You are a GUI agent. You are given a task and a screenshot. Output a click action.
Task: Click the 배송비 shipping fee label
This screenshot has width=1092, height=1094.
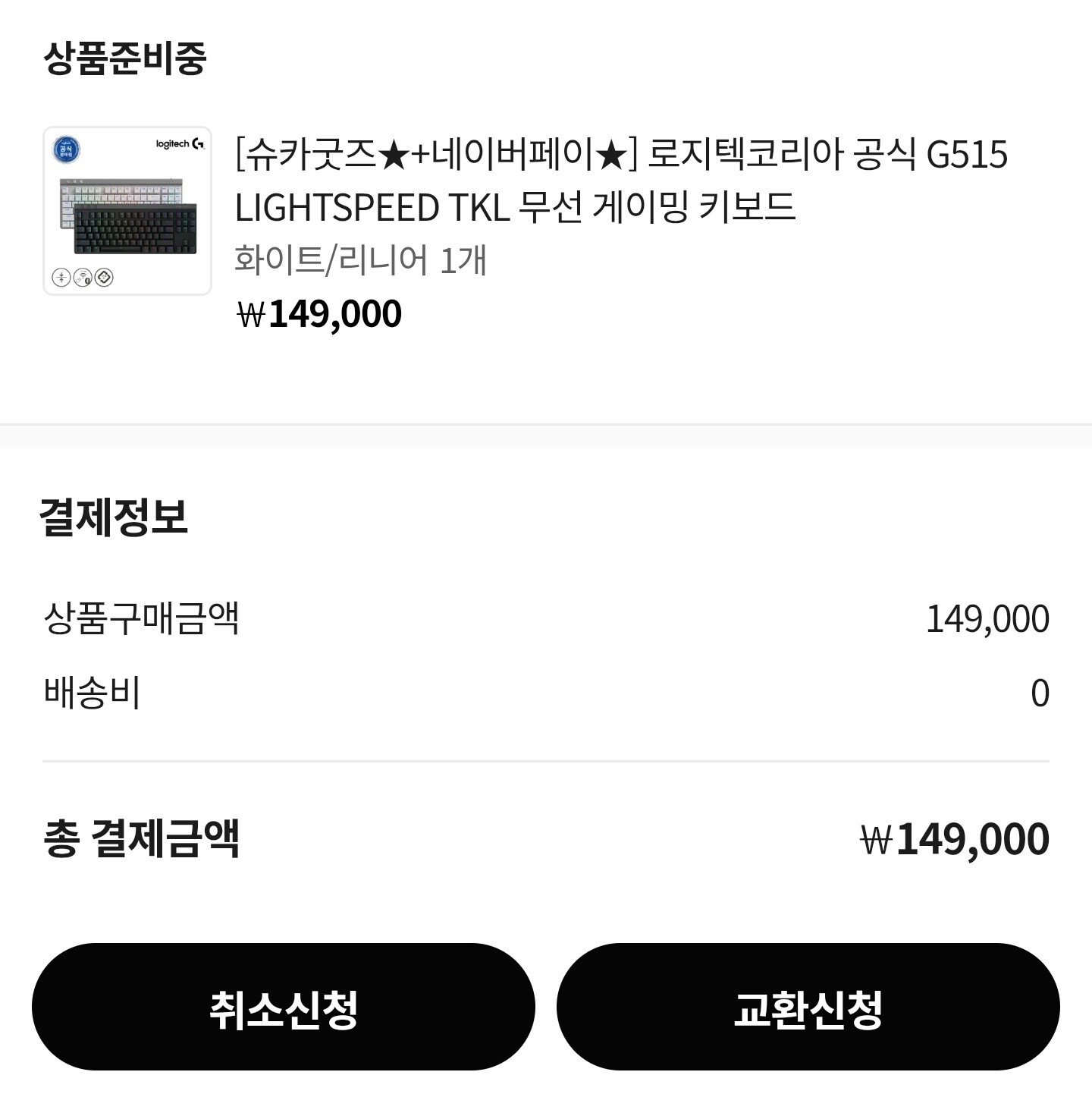point(92,693)
